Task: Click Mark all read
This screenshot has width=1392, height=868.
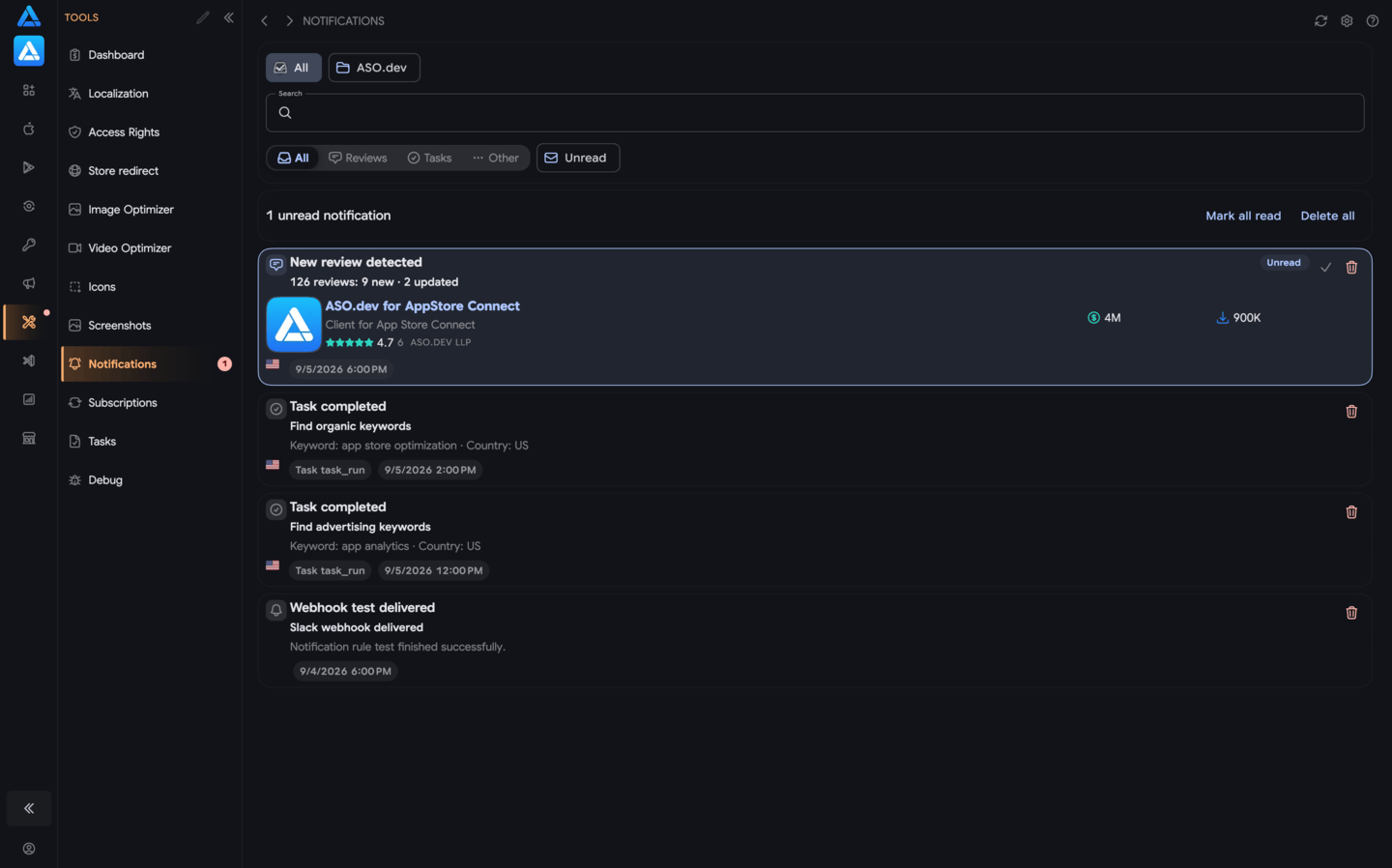Action: click(x=1243, y=216)
